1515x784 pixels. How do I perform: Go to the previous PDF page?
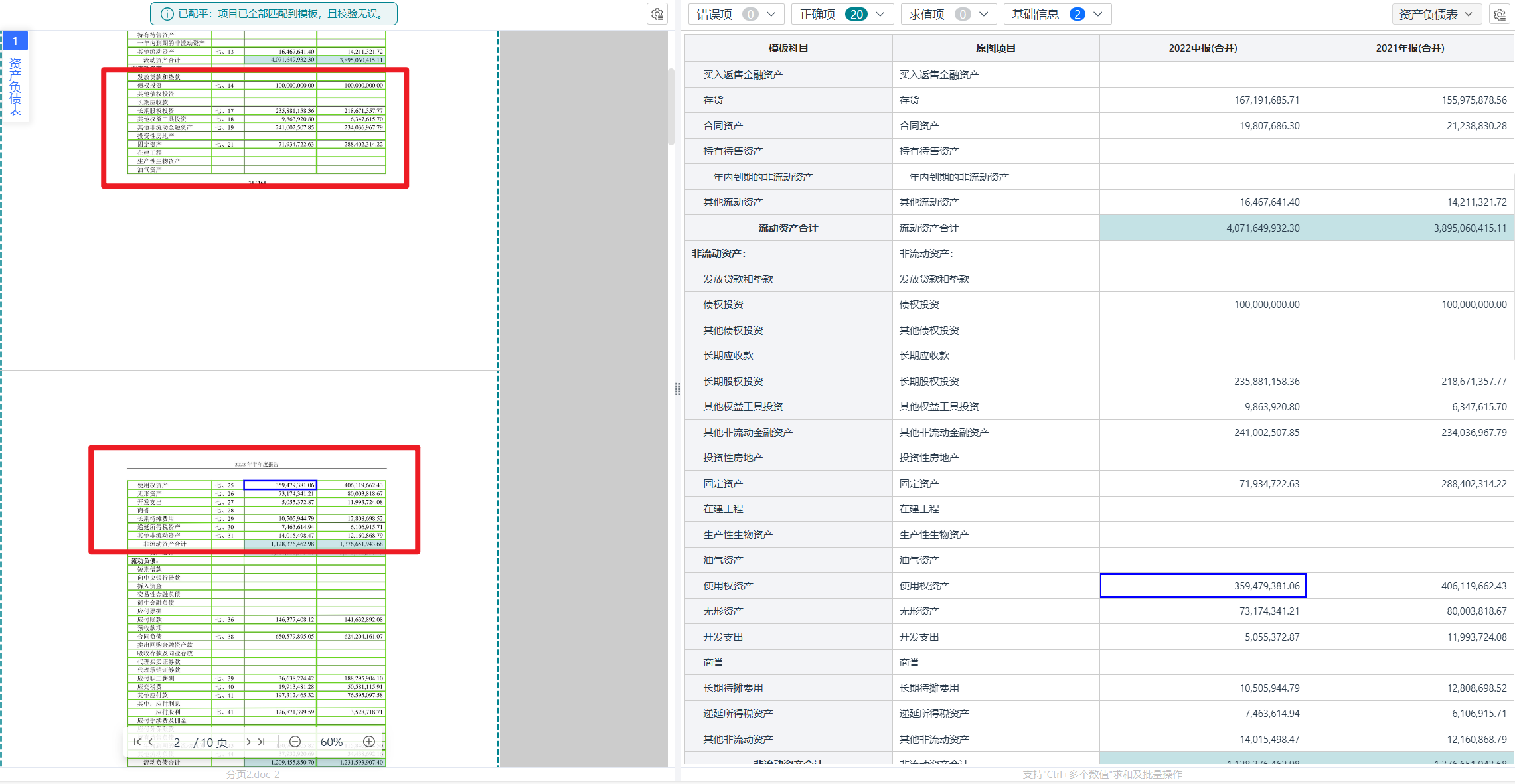[x=151, y=742]
